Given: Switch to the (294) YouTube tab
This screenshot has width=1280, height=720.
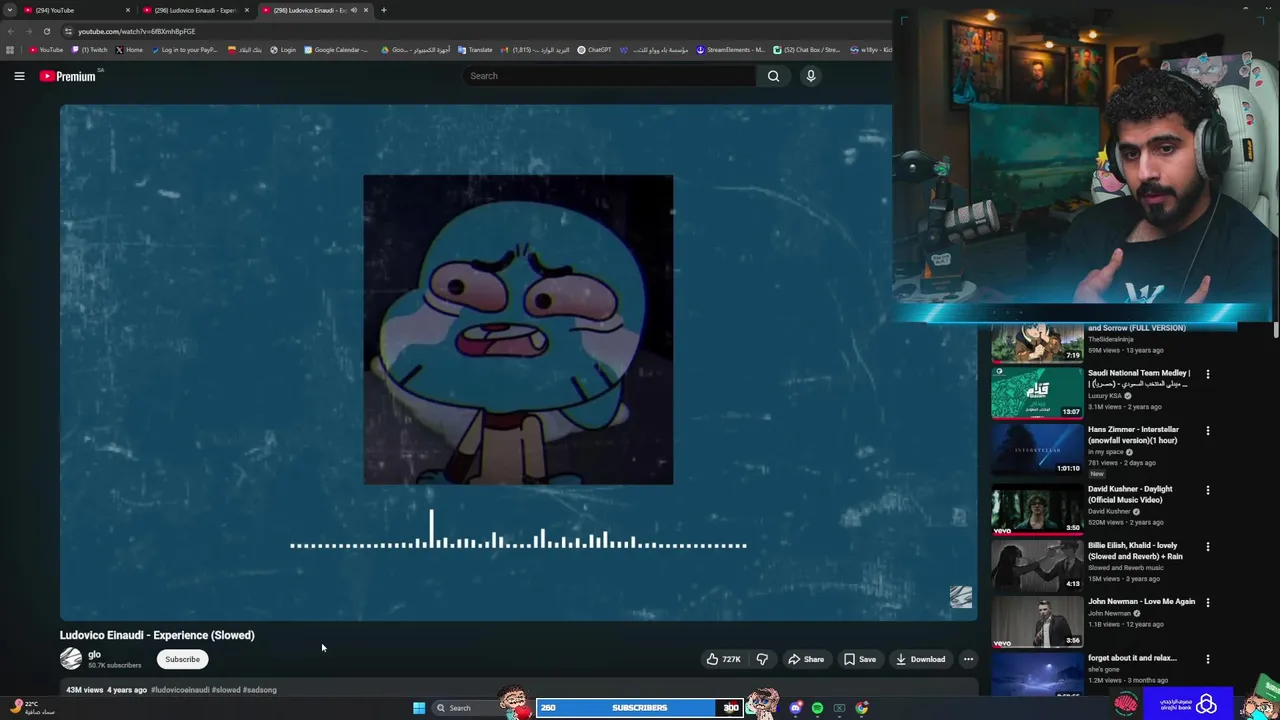Looking at the screenshot, I should point(77,10).
